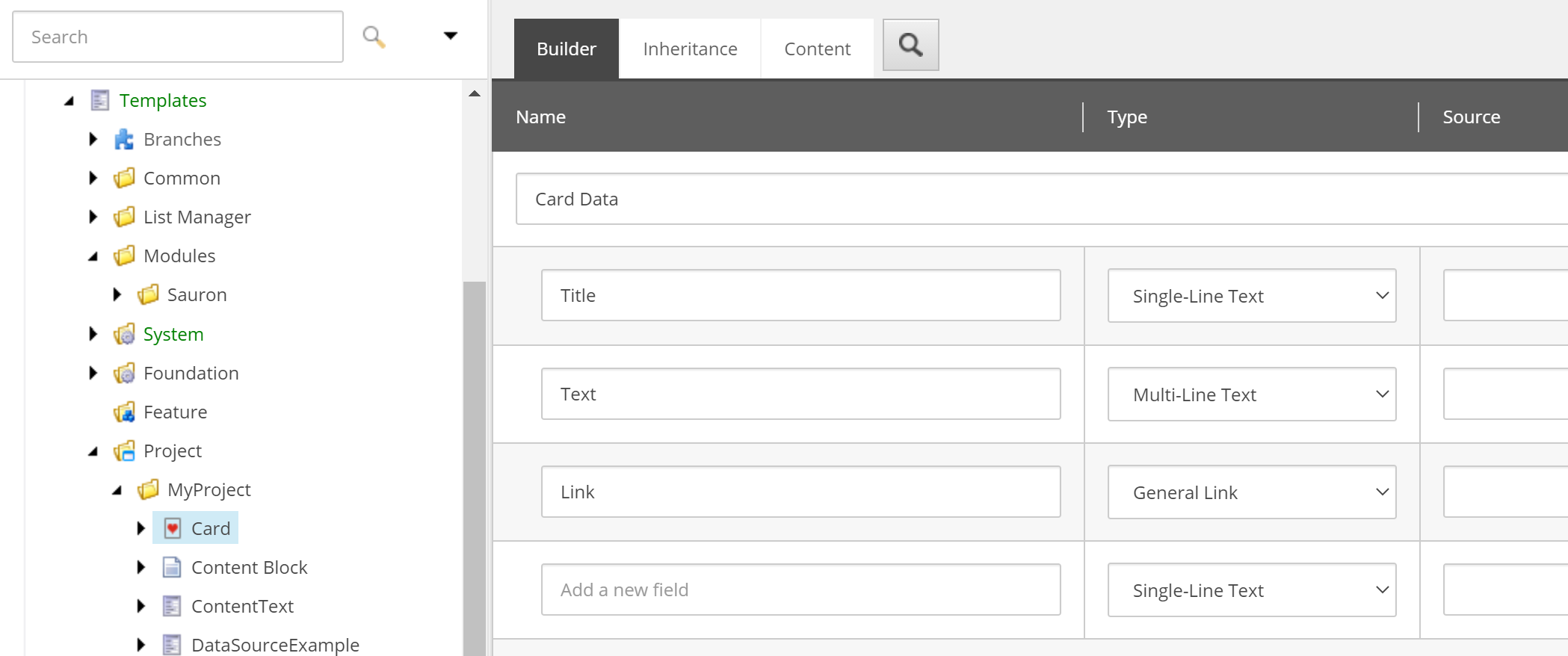
Task: Click the Search input field
Action: coord(178,37)
